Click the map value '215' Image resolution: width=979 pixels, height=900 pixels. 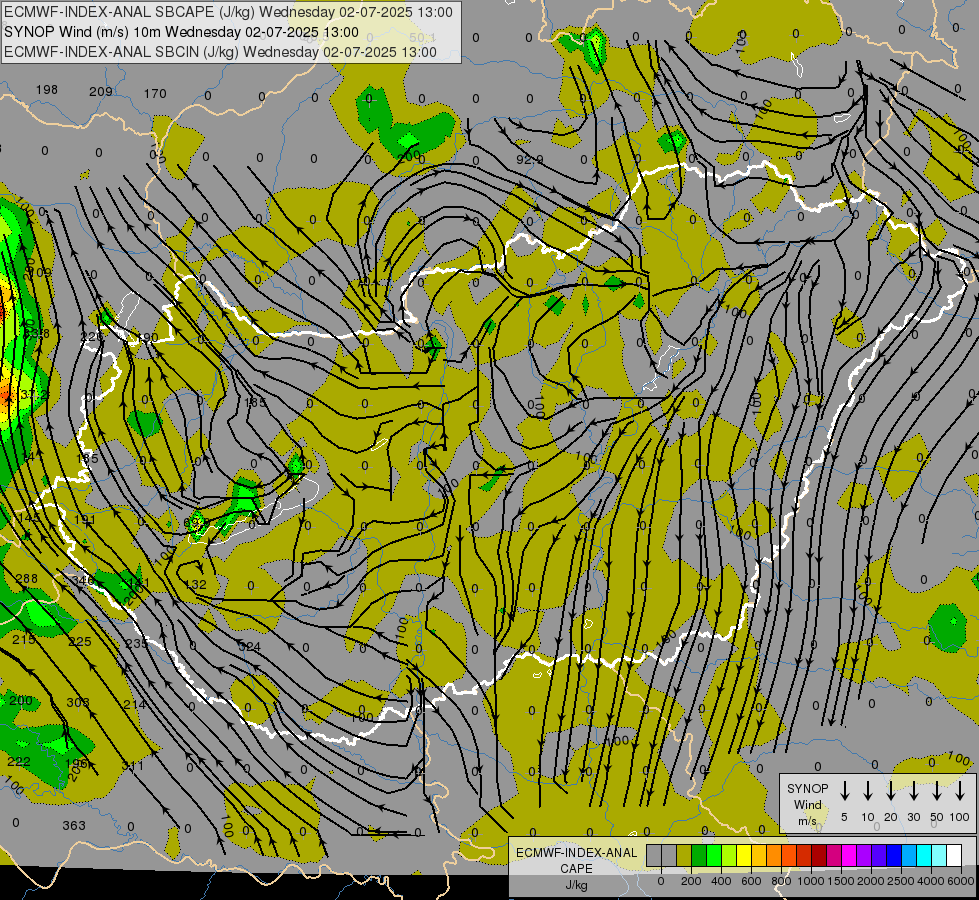(24, 640)
